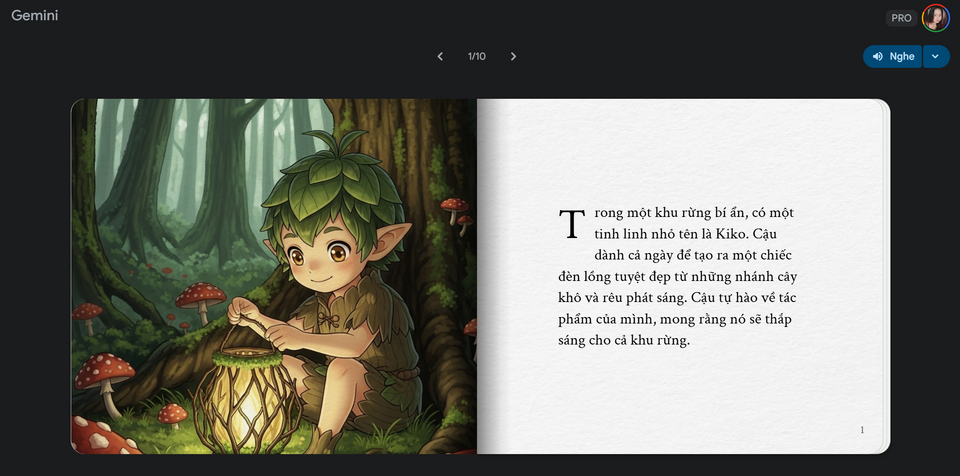Open the profile avatar menu
Image resolution: width=960 pixels, height=476 pixels.
(936, 18)
